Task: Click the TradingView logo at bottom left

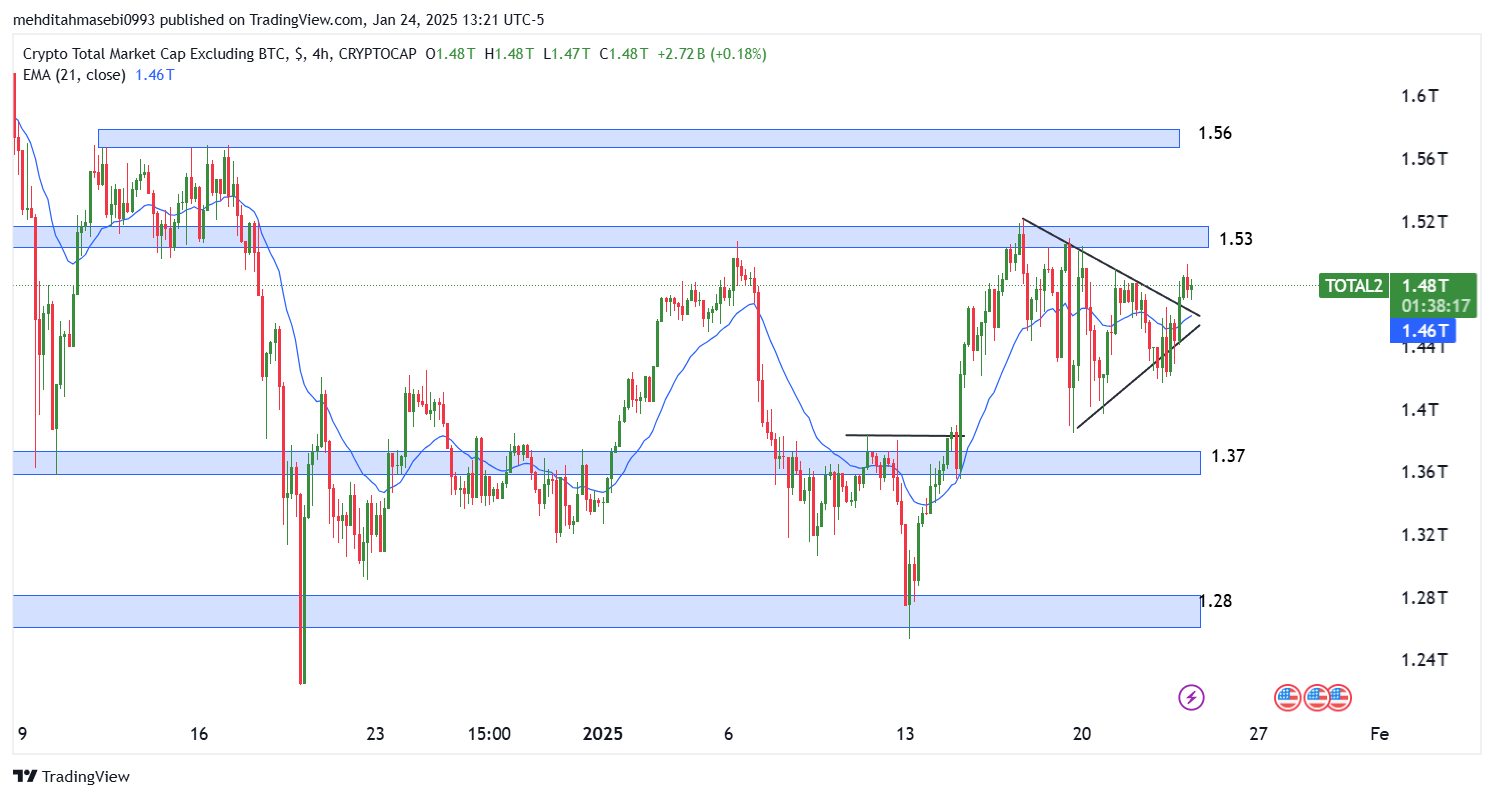Action: coord(71,776)
